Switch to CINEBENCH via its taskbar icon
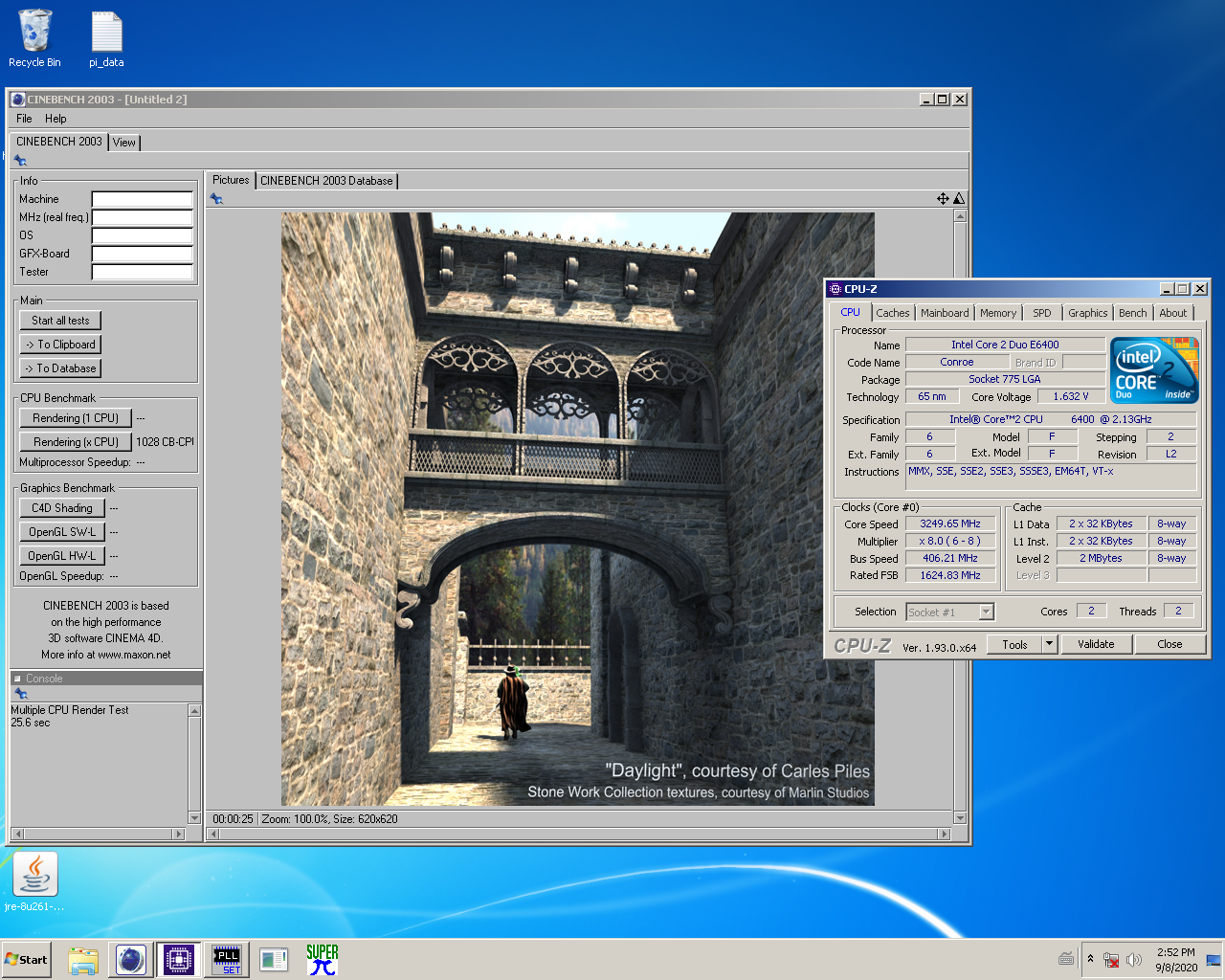1225x980 pixels. pyautogui.click(x=131, y=960)
